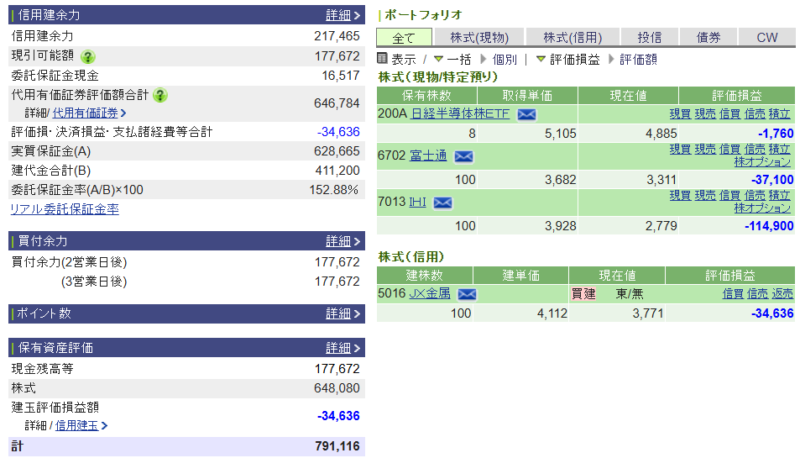Open 詳細 for ポイント数 section
Viewport: 800px width, 458px height.
click(x=343, y=314)
